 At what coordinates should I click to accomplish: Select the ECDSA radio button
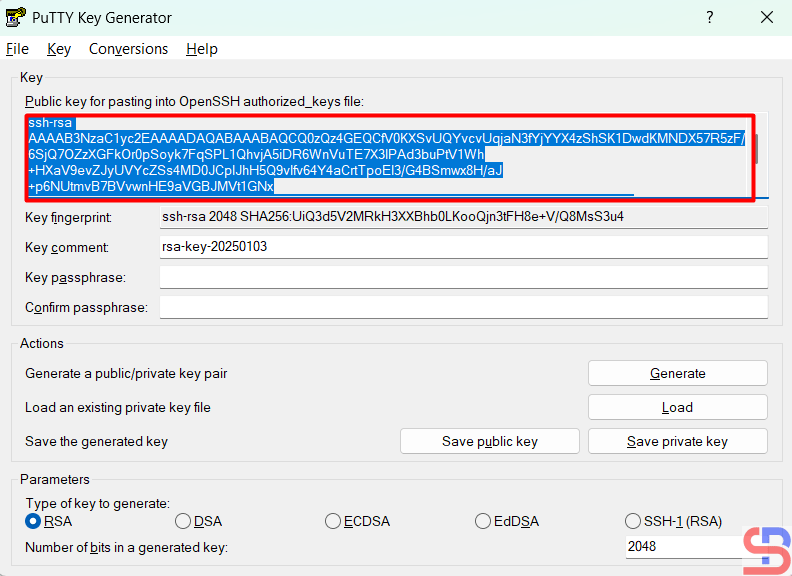pos(333,521)
